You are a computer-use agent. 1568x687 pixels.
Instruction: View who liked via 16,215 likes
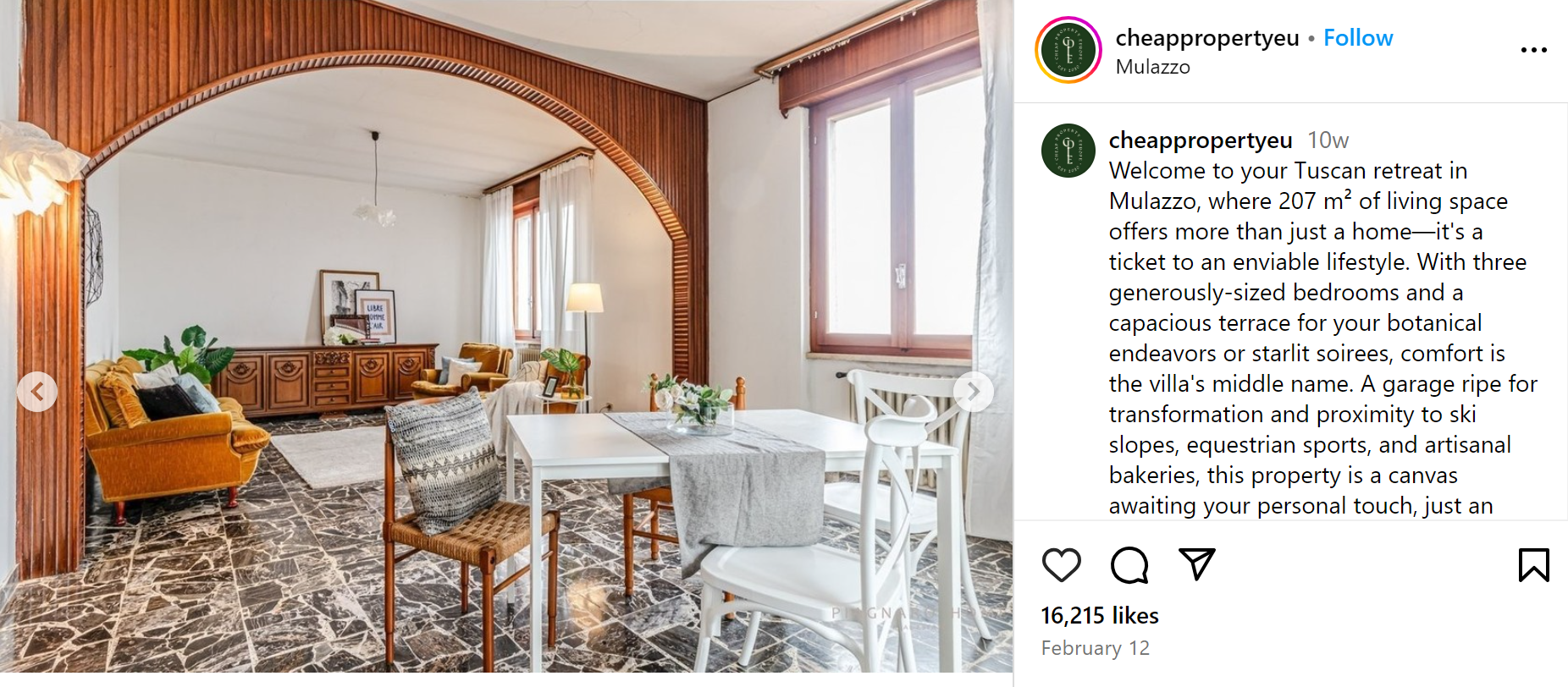coord(1100,615)
